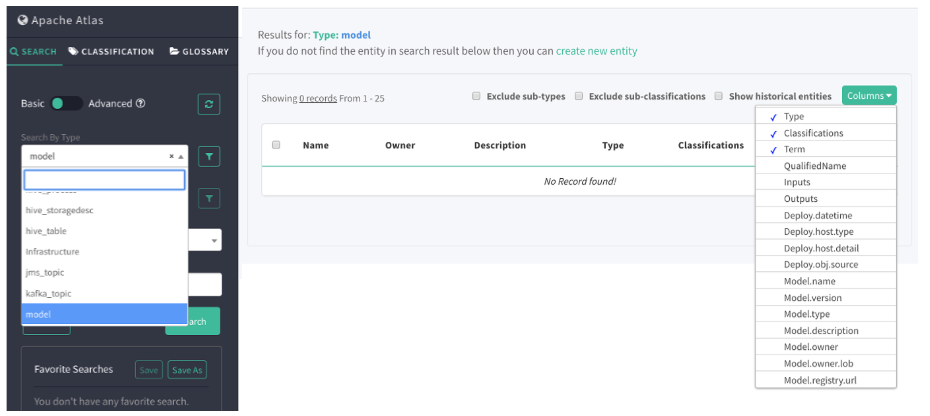This screenshot has height=416, width=930.
Task: Select all rows header checkbox
Action: (x=276, y=145)
